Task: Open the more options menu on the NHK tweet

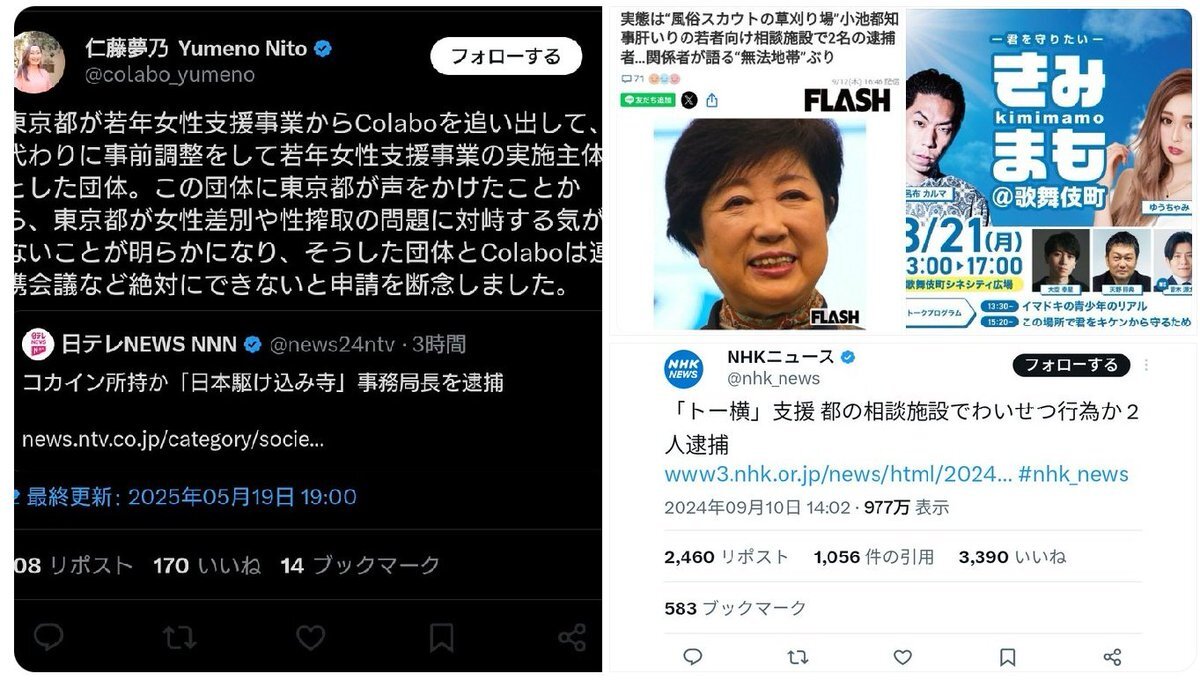Action: (x=1146, y=366)
